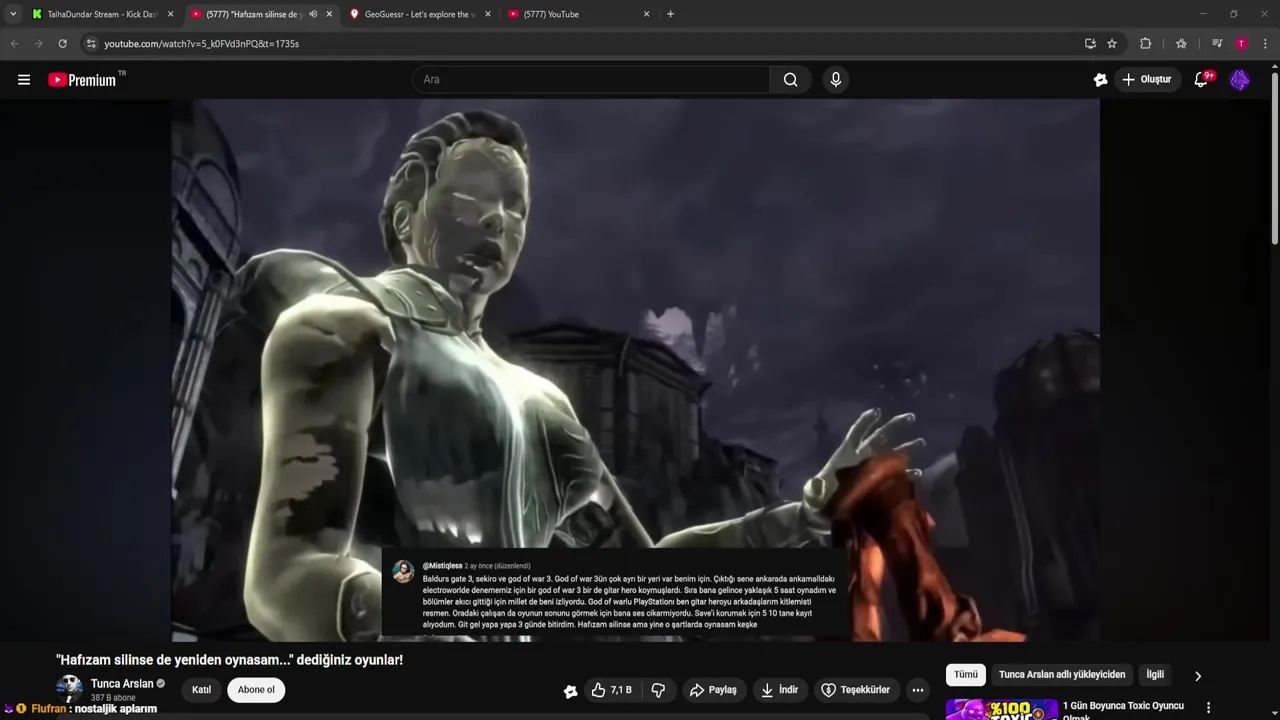Viewport: 1280px width, 720px height.
Task: Open the more actions menu below the video
Action: point(918,690)
